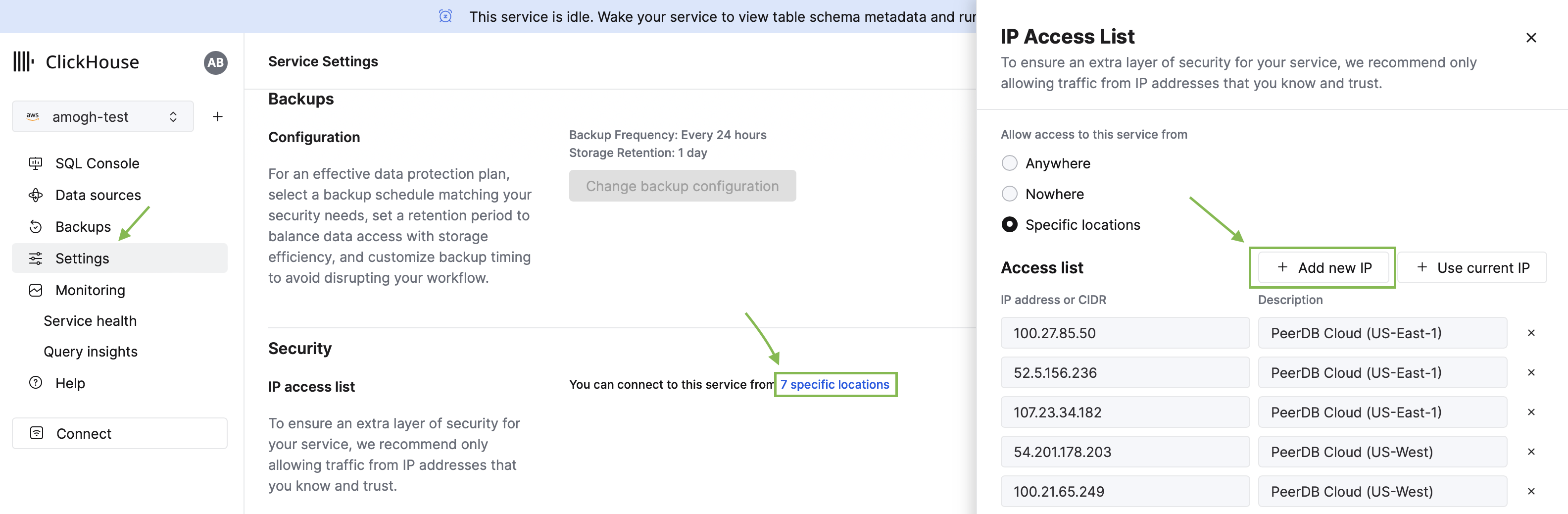Click the Description column label

(1290, 300)
